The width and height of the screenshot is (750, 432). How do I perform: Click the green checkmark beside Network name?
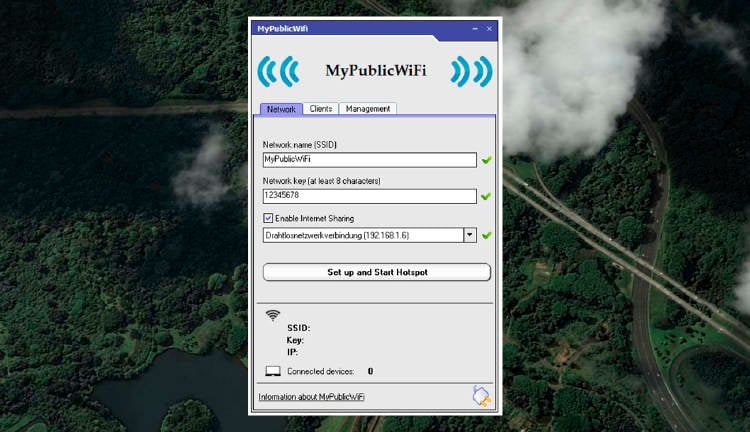tap(486, 160)
